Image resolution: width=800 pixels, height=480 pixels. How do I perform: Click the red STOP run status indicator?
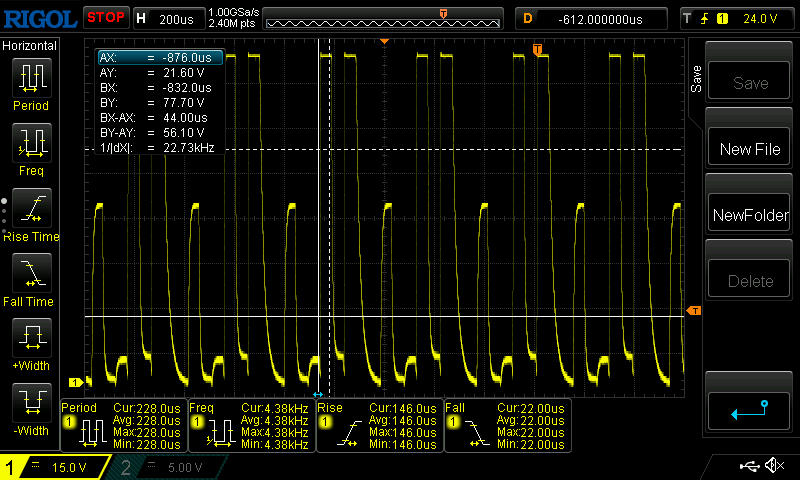[x=106, y=17]
